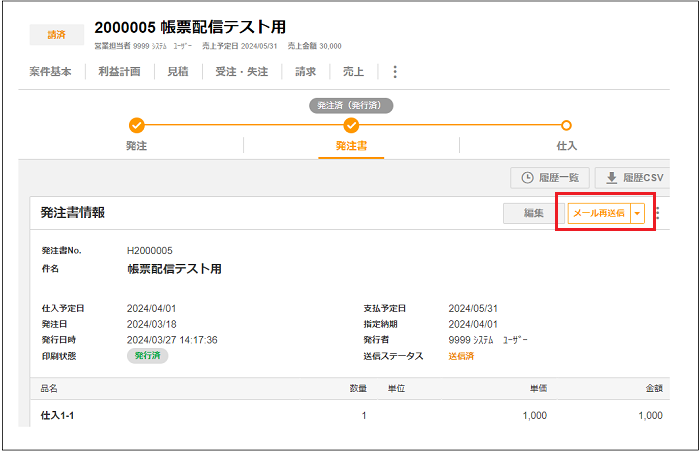The image size is (700, 453).
Task: Click the 履歴一覧 button
Action: click(551, 178)
